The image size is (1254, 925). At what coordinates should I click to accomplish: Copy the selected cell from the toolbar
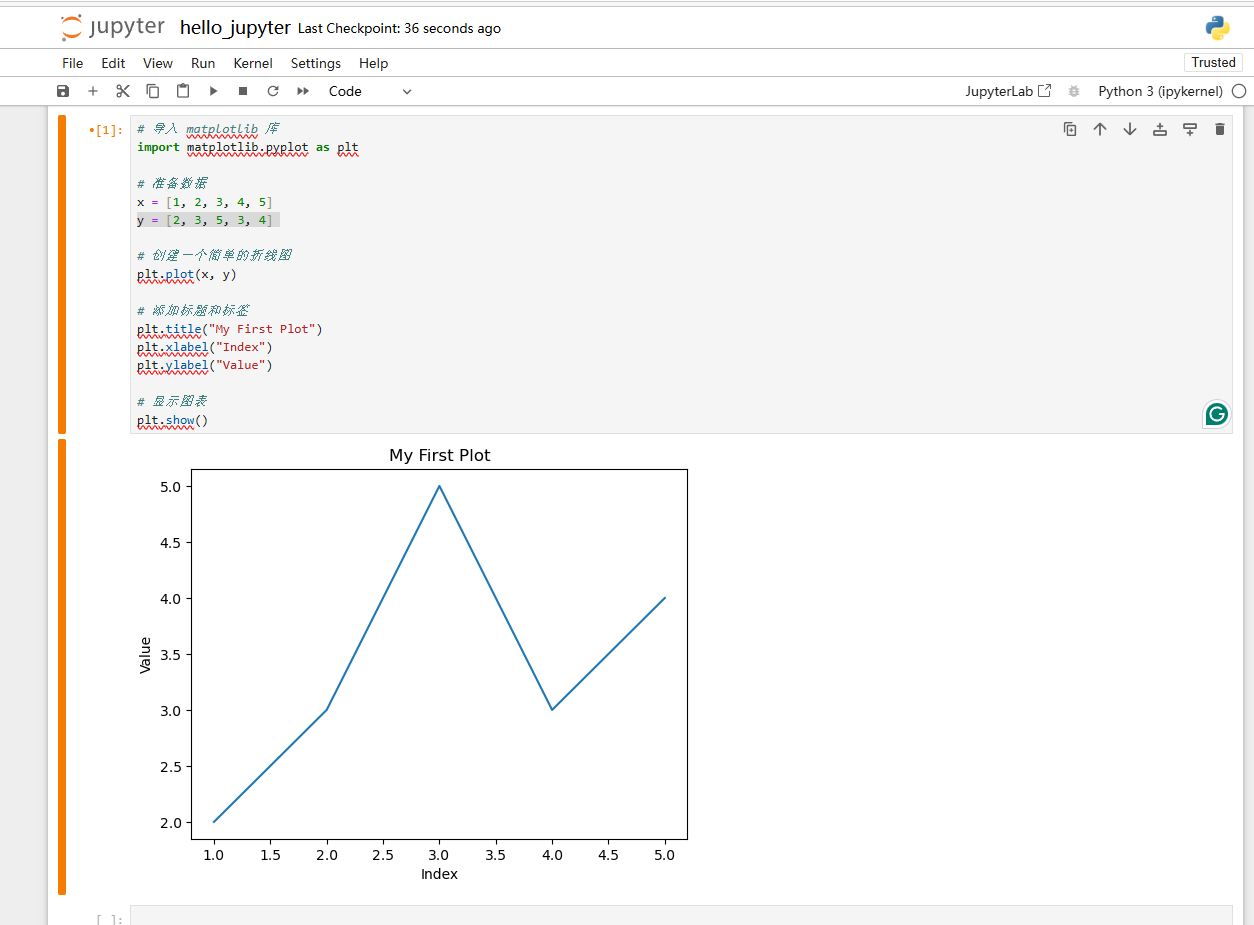tap(153, 91)
